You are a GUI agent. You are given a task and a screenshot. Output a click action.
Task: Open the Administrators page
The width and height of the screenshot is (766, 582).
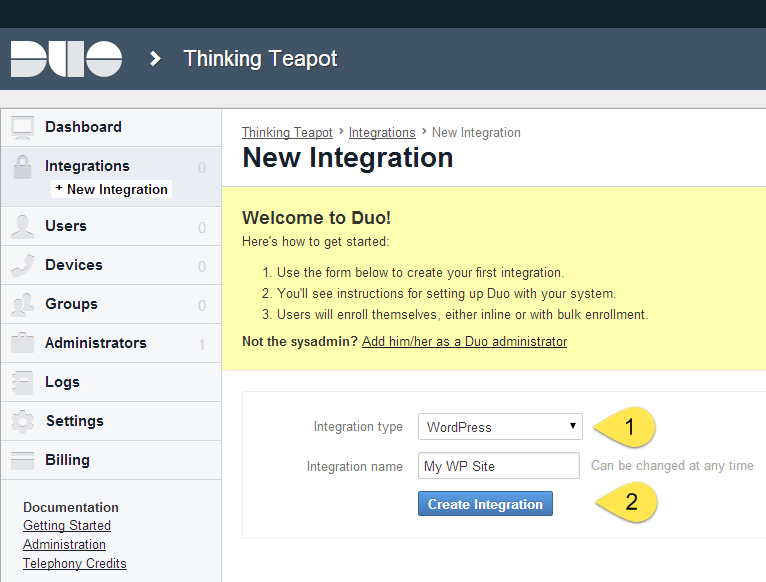pyautogui.click(x=111, y=343)
